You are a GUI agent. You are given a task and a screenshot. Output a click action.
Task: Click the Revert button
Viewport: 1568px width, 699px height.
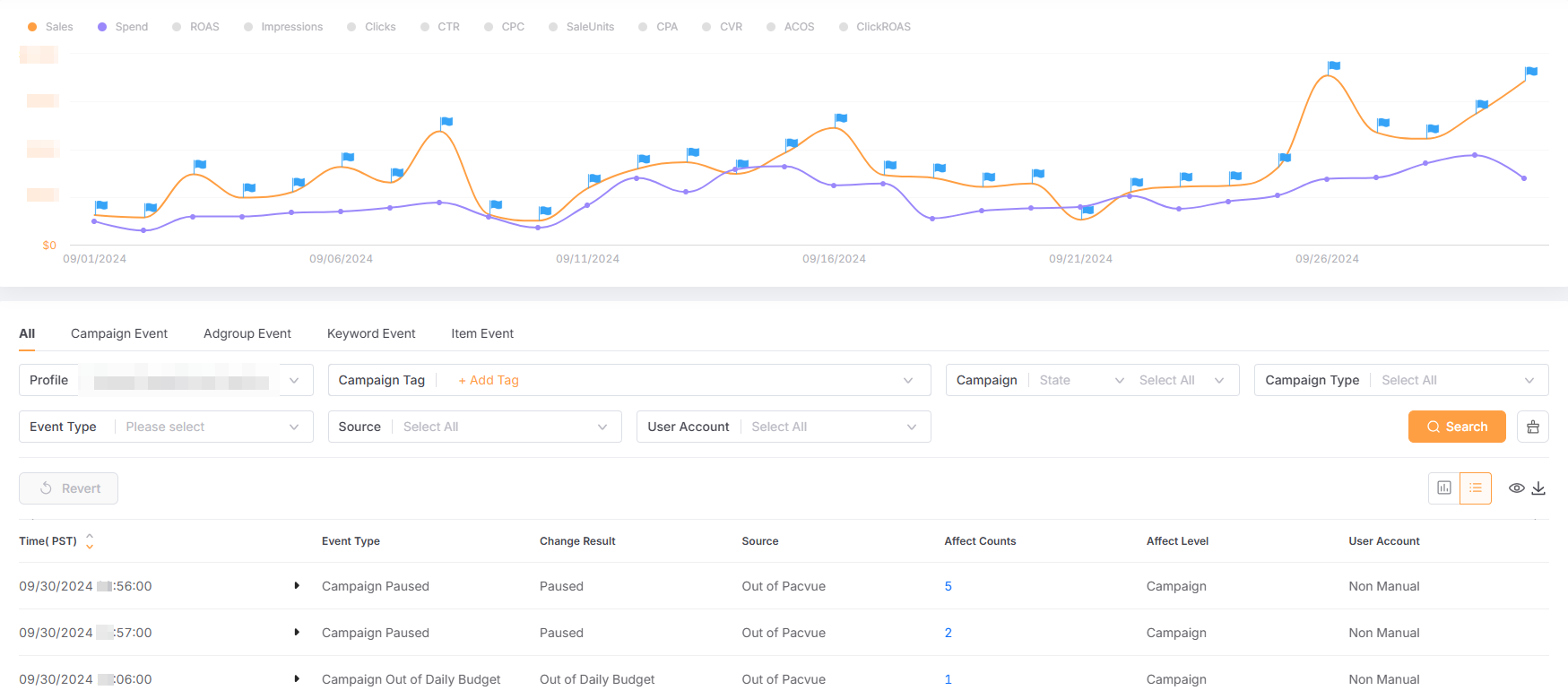click(x=69, y=488)
